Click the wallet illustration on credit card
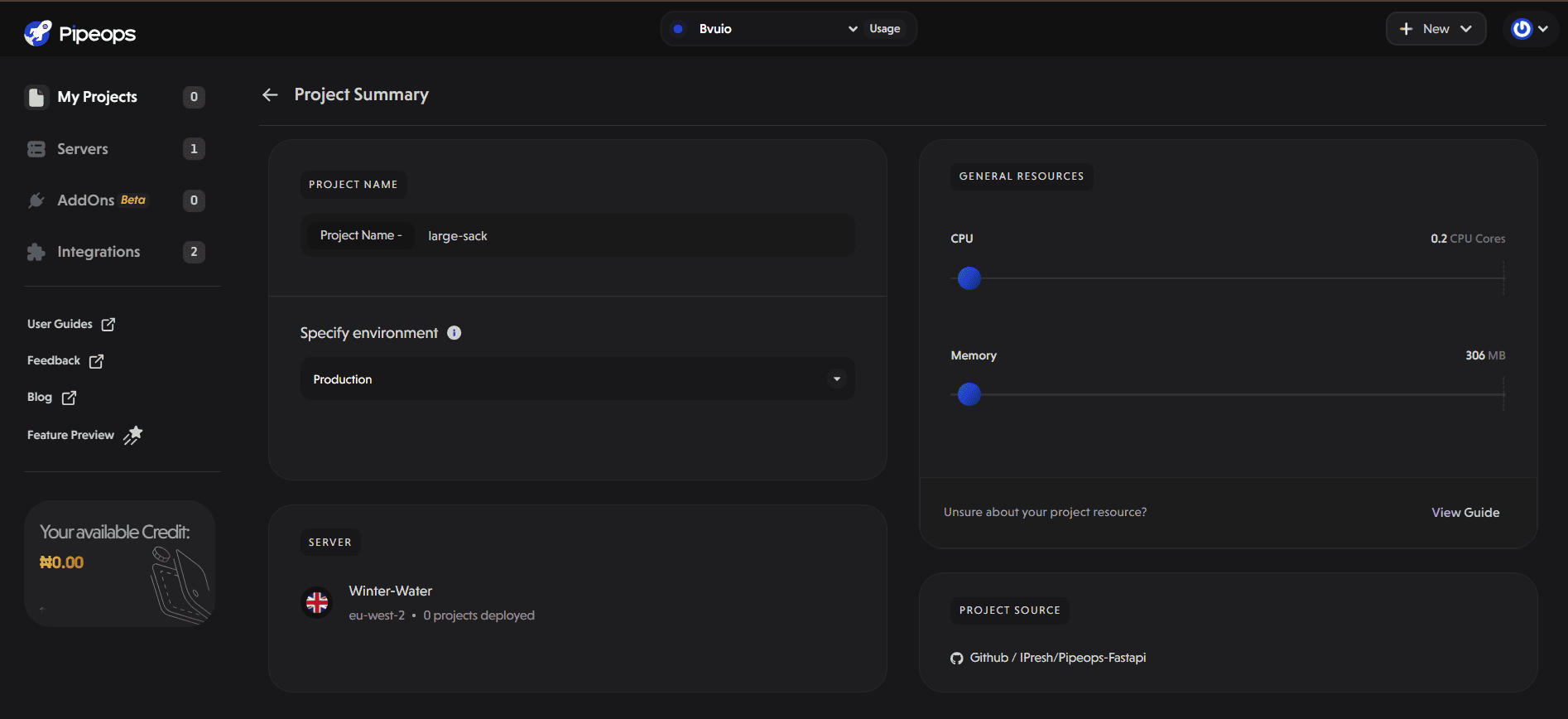Image resolution: width=1568 pixels, height=719 pixels. coord(180,586)
